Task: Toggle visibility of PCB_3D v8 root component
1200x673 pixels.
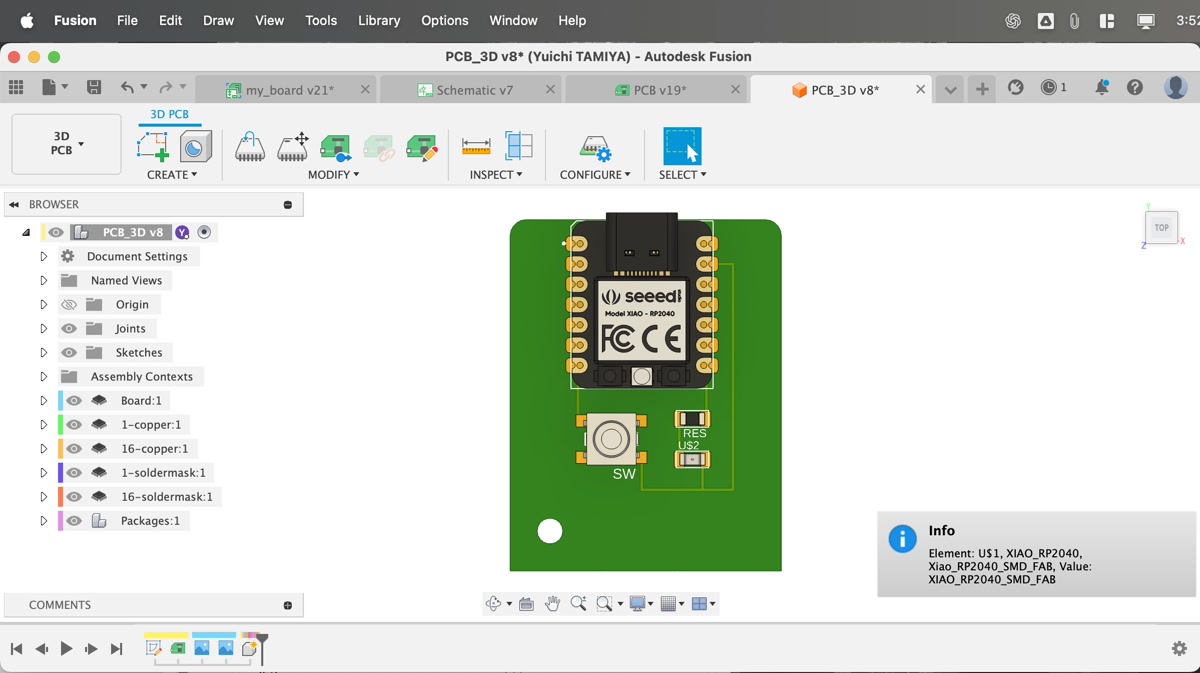Action: (x=56, y=232)
